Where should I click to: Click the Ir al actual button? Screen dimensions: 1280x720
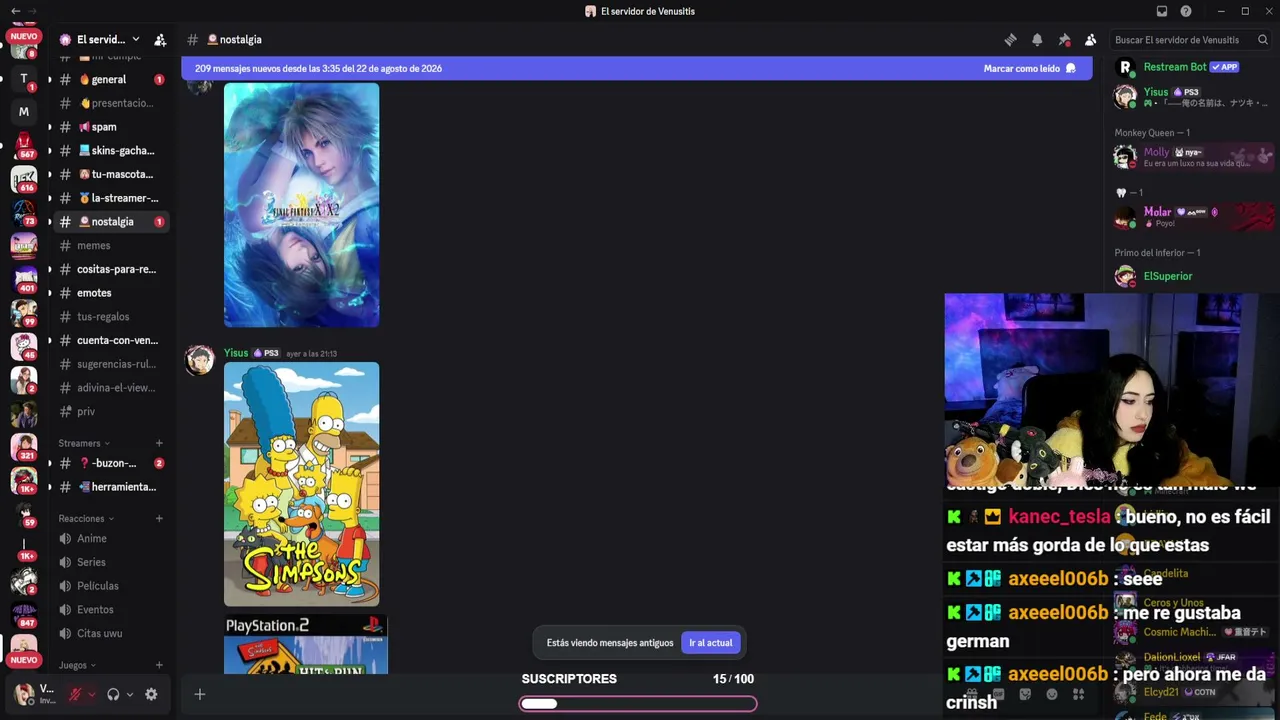point(710,643)
